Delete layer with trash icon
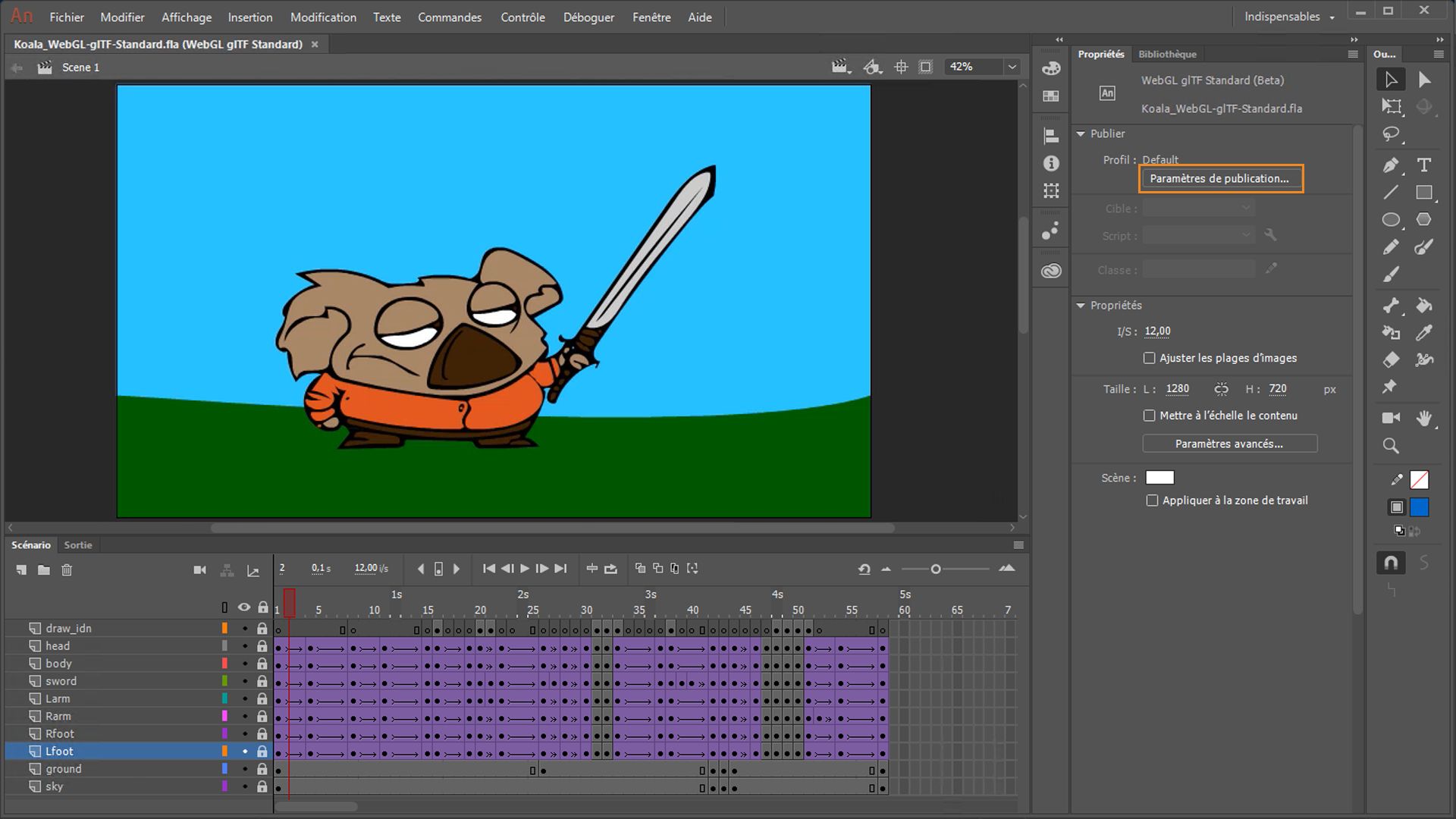This screenshot has height=819, width=1456. (67, 570)
